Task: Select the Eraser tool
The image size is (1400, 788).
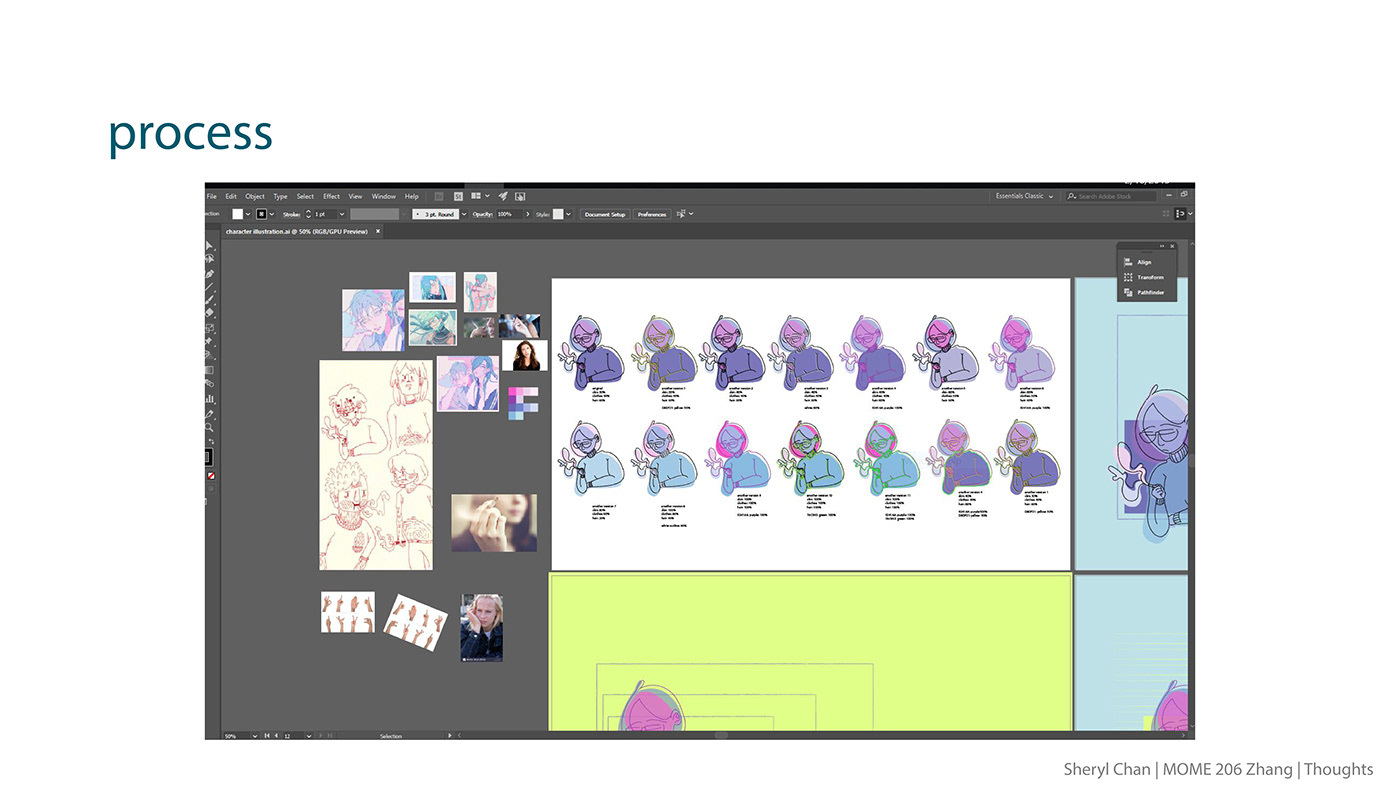Action: (209, 312)
